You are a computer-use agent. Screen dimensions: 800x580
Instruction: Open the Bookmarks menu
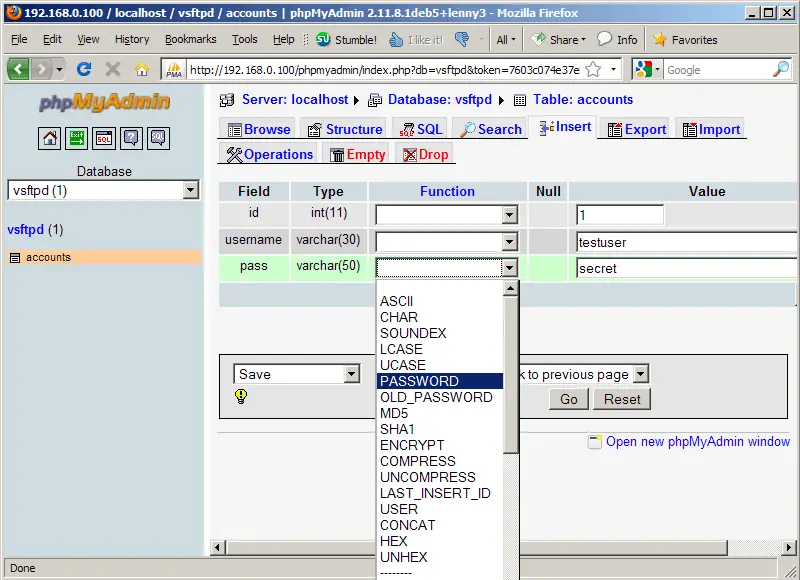point(190,39)
